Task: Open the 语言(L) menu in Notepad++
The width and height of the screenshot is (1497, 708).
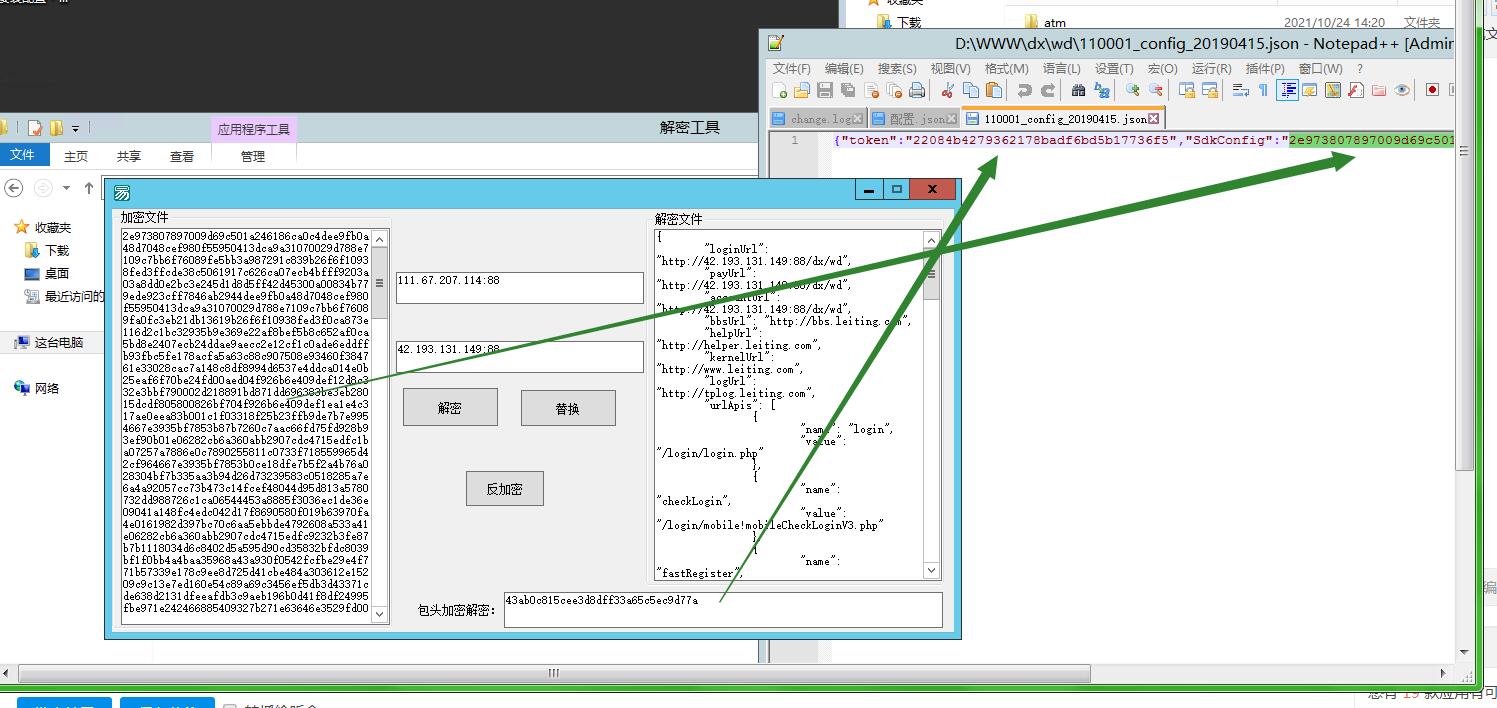Action: [x=1060, y=68]
